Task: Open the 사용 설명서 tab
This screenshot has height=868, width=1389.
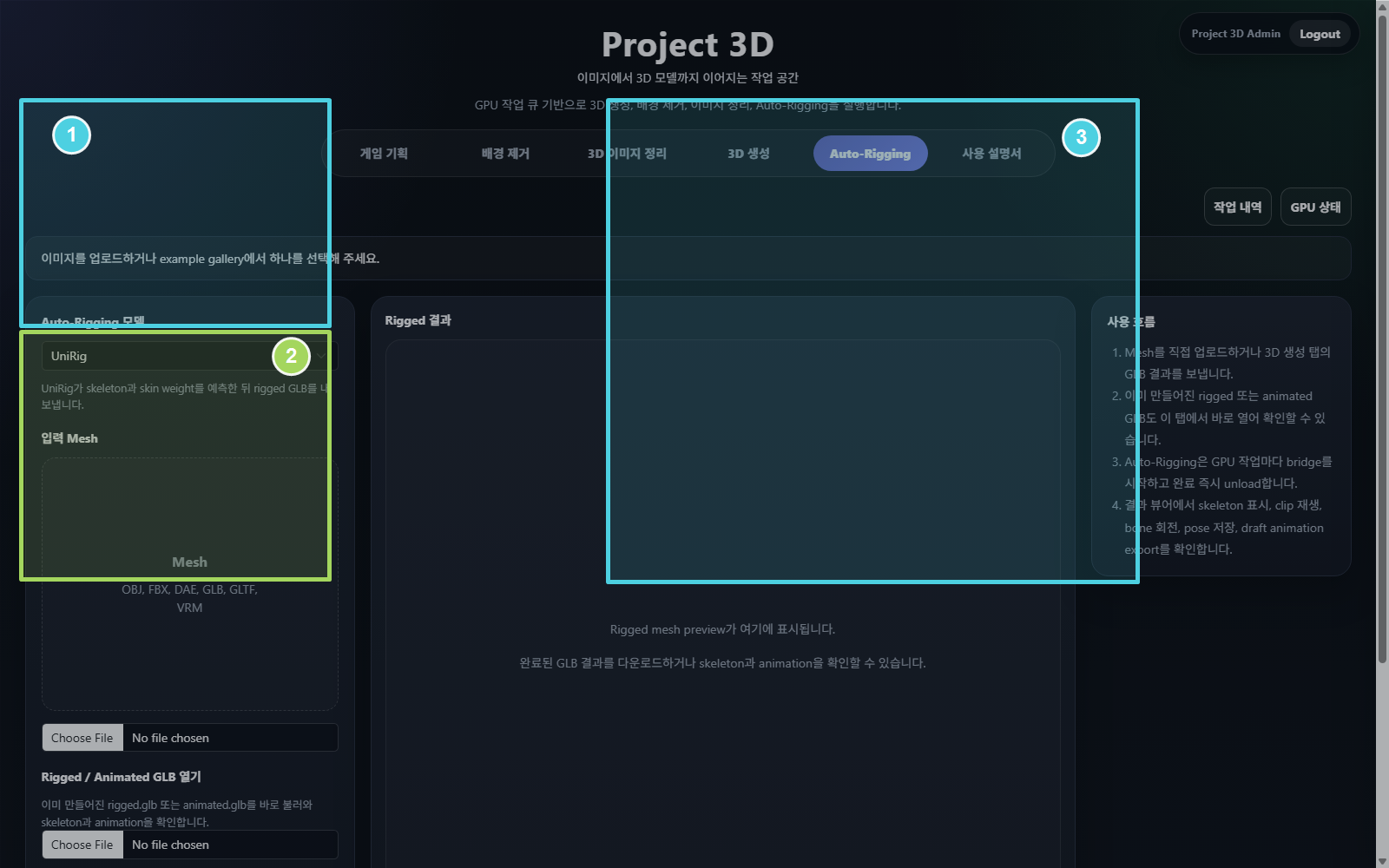Action: tap(991, 154)
